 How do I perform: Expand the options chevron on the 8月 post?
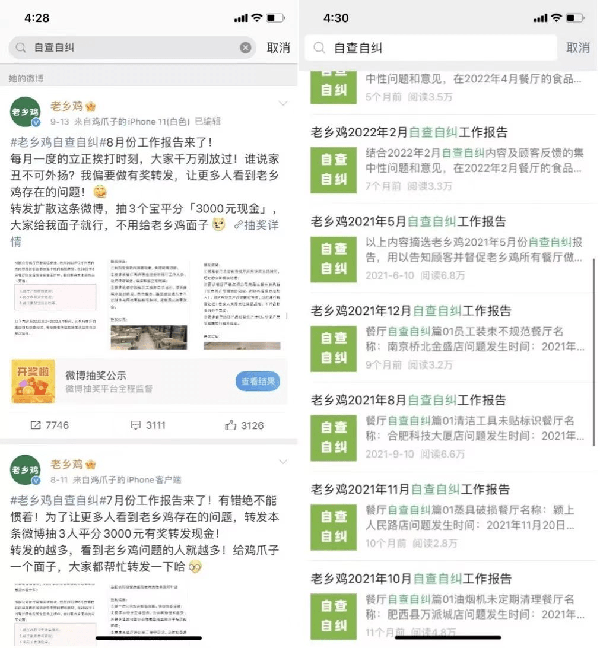tap(283, 103)
